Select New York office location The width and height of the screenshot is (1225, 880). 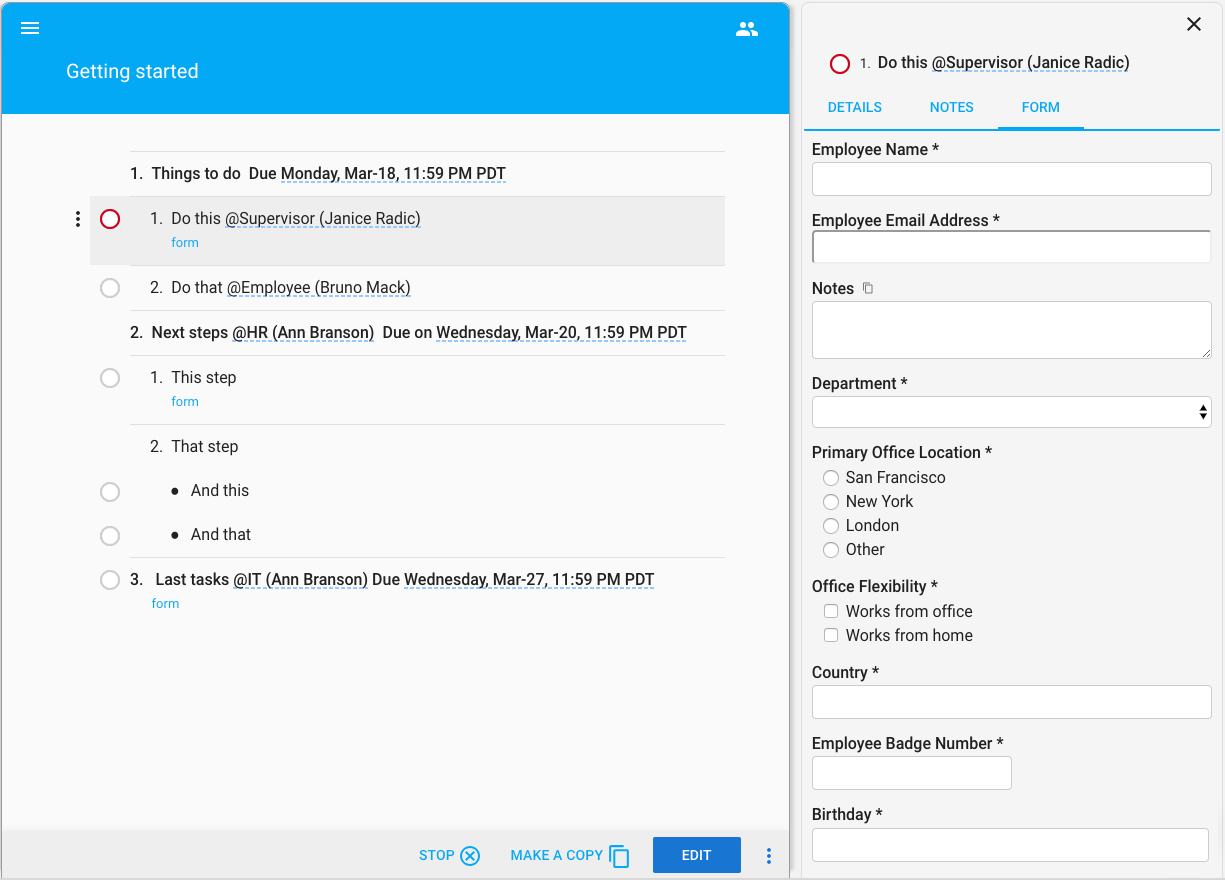[831, 502]
